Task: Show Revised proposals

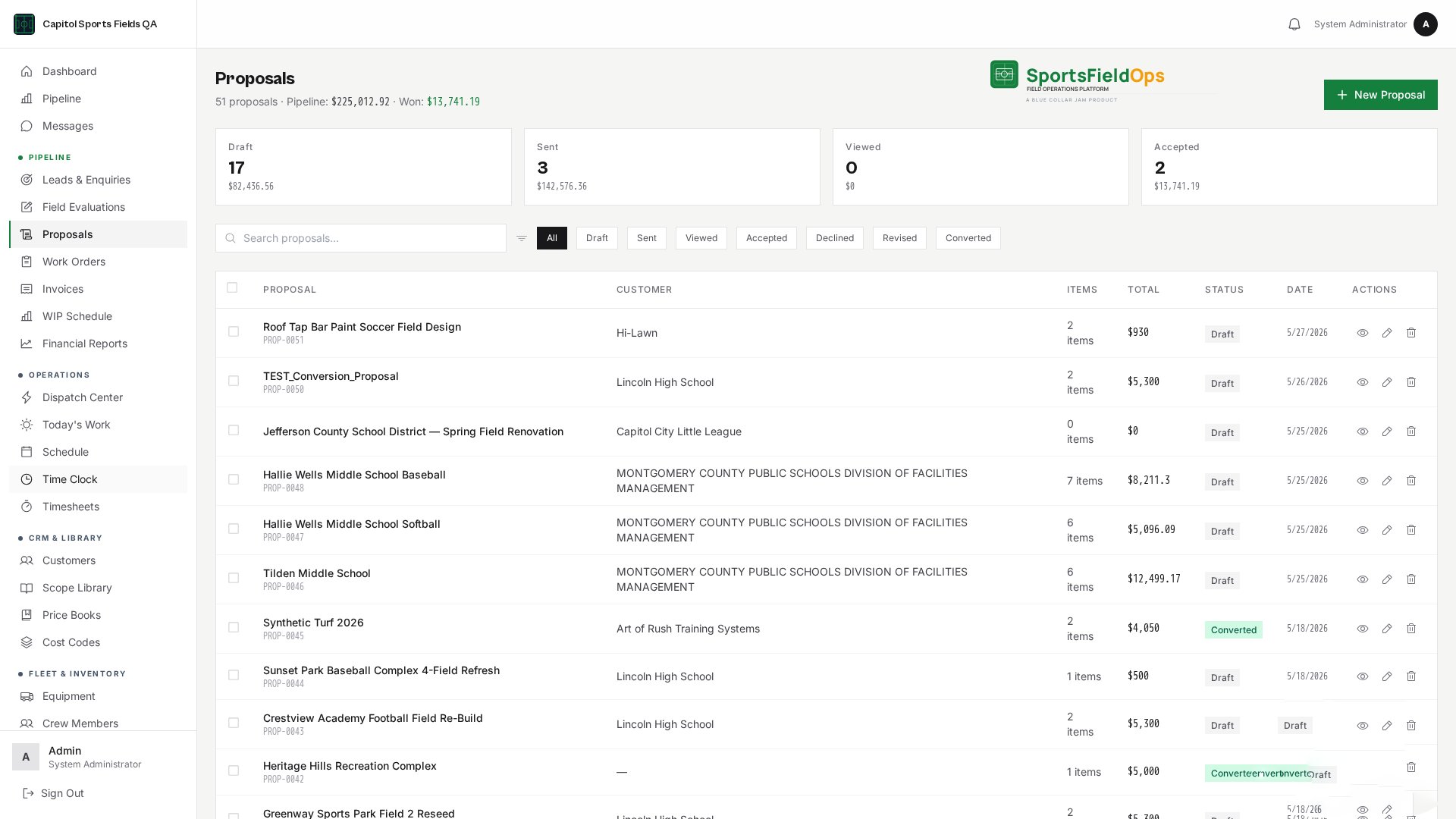Action: pos(899,238)
